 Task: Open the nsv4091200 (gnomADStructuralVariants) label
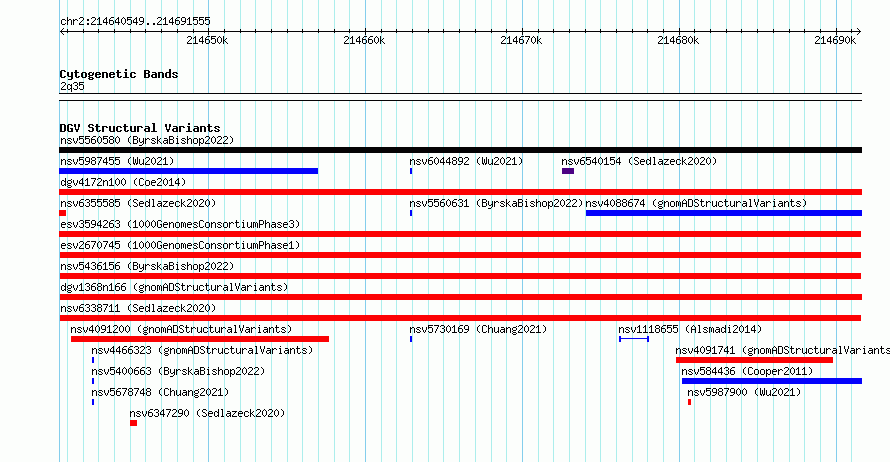181,329
